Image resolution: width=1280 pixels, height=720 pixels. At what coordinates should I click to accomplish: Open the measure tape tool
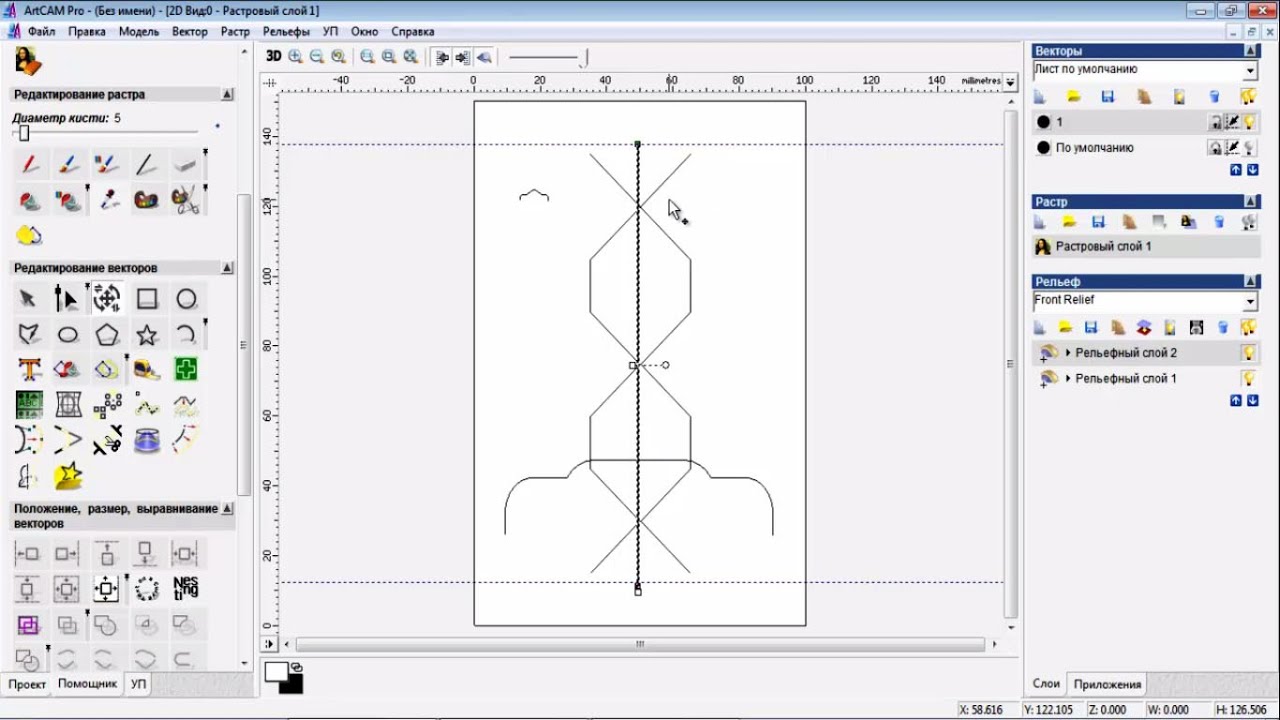147,370
